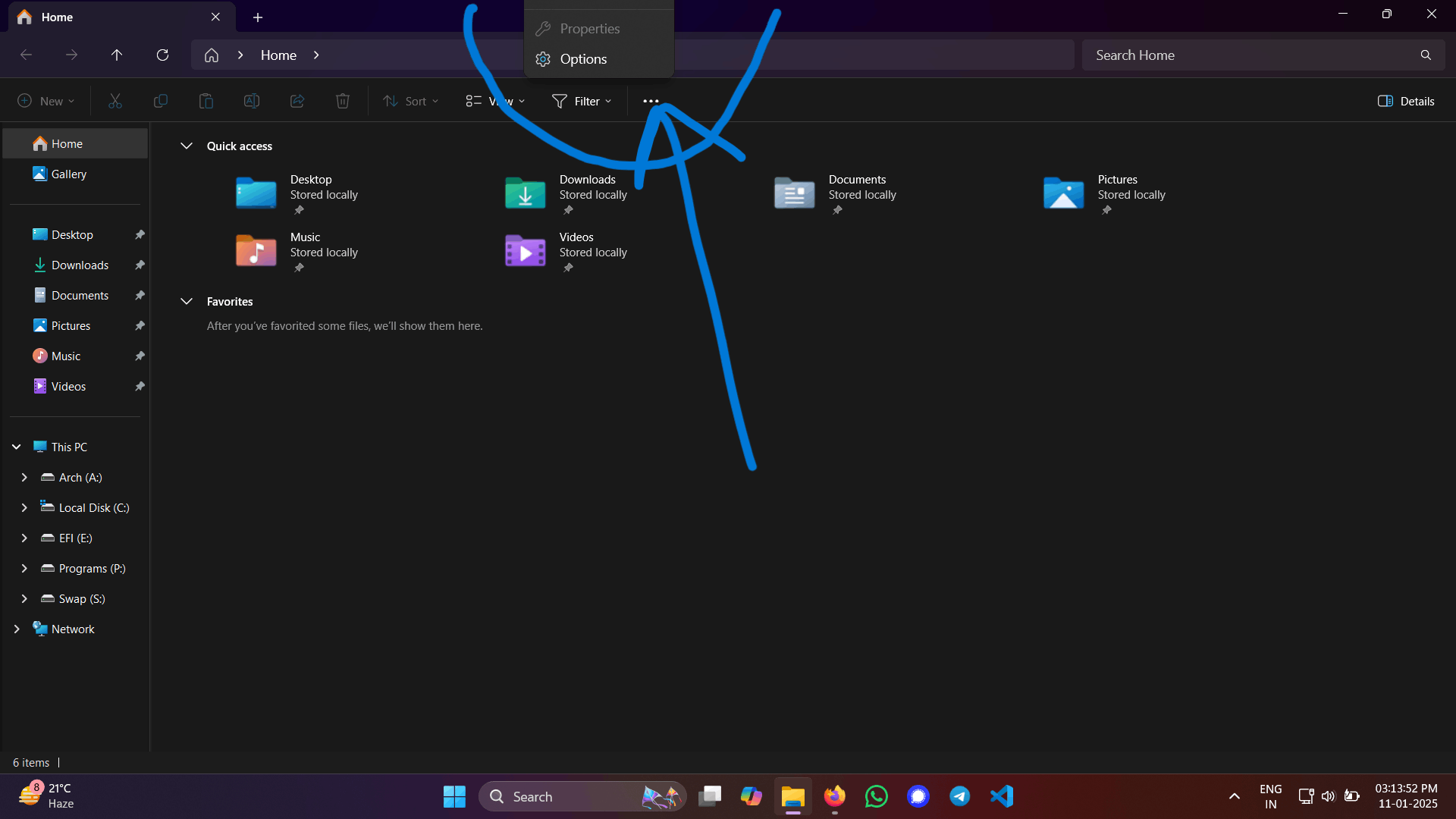The height and width of the screenshot is (819, 1456).
Task: Open Gallery in the navigation pane
Action: pyautogui.click(x=69, y=174)
